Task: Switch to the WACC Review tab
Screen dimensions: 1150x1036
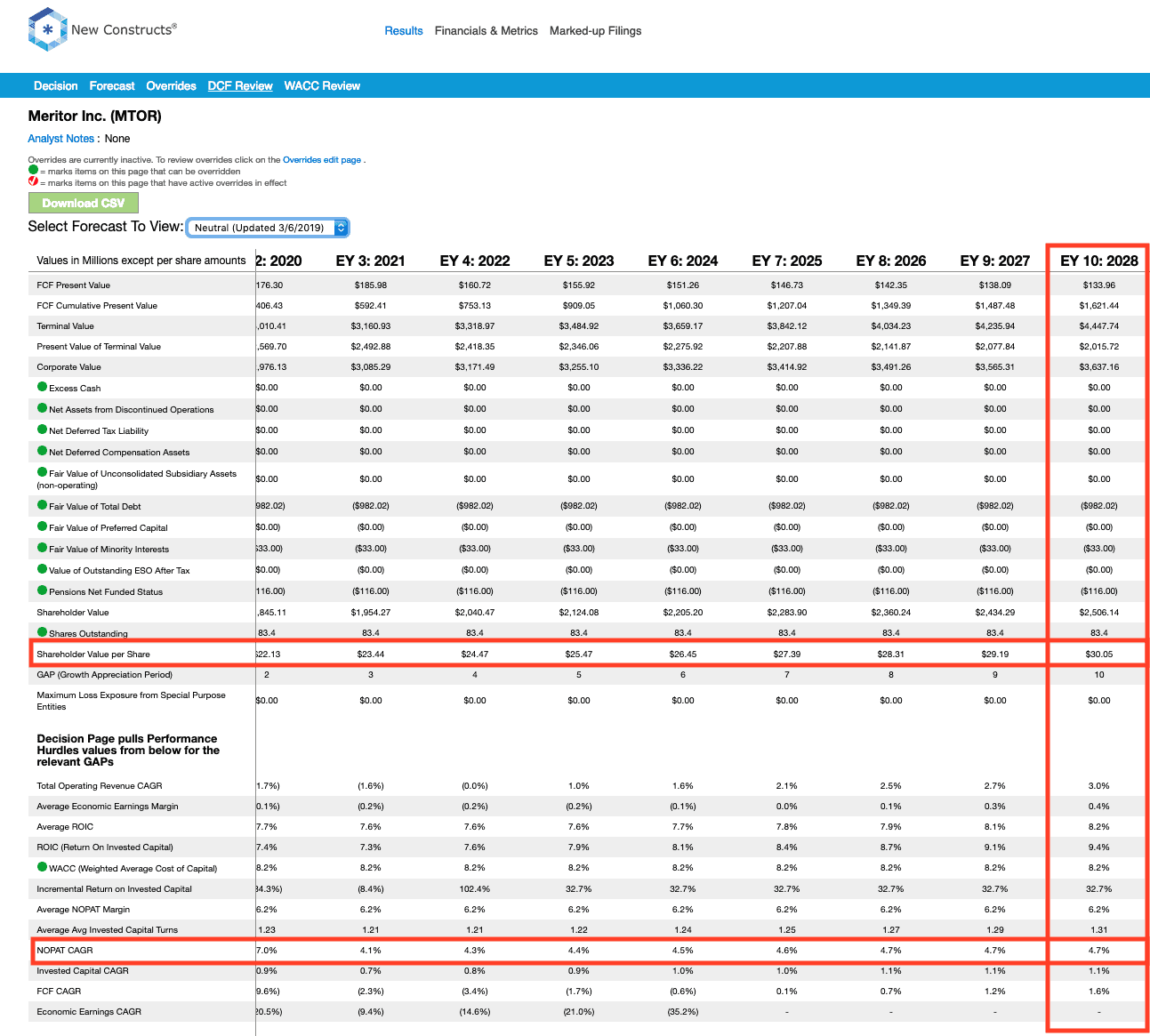Action: pos(322,86)
